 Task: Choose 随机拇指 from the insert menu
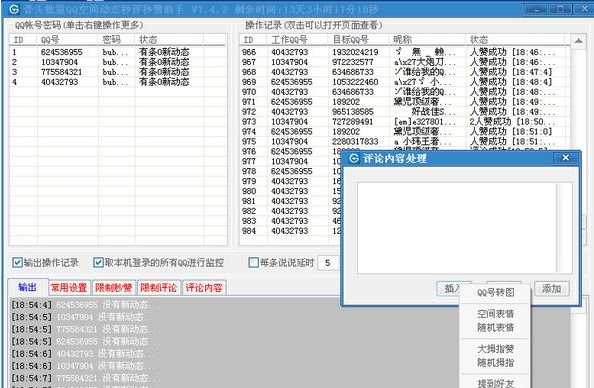pos(496,363)
